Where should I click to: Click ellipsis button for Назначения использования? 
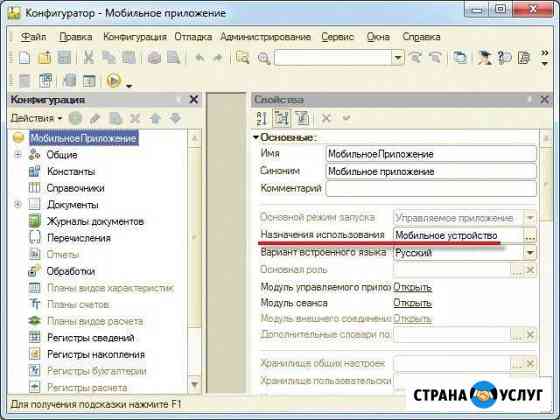pos(530,236)
